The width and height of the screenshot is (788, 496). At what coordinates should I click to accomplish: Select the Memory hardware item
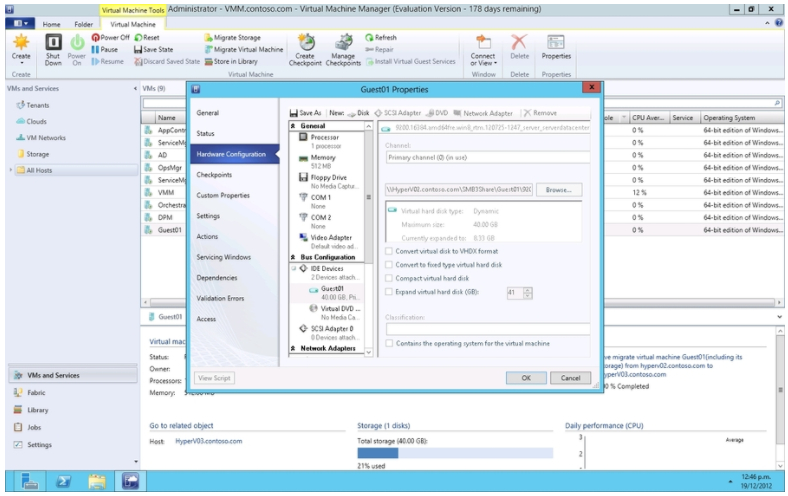326,161
